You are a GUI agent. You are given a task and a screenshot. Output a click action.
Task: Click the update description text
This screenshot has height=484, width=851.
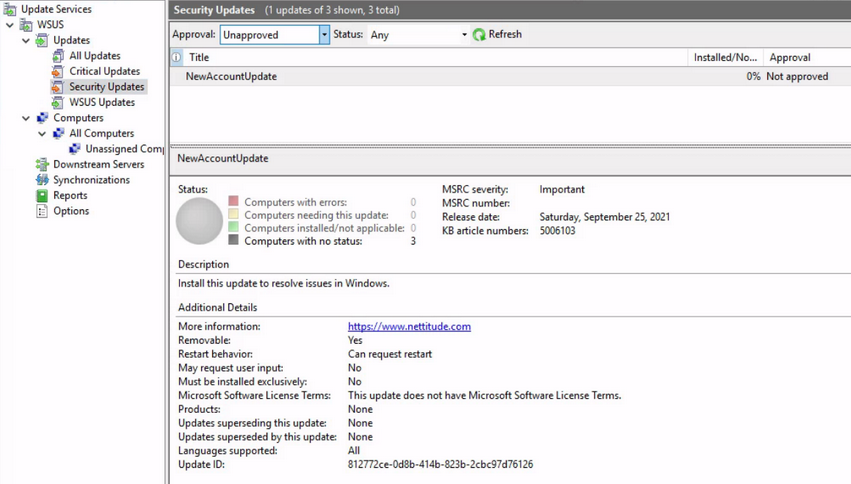coord(283,283)
